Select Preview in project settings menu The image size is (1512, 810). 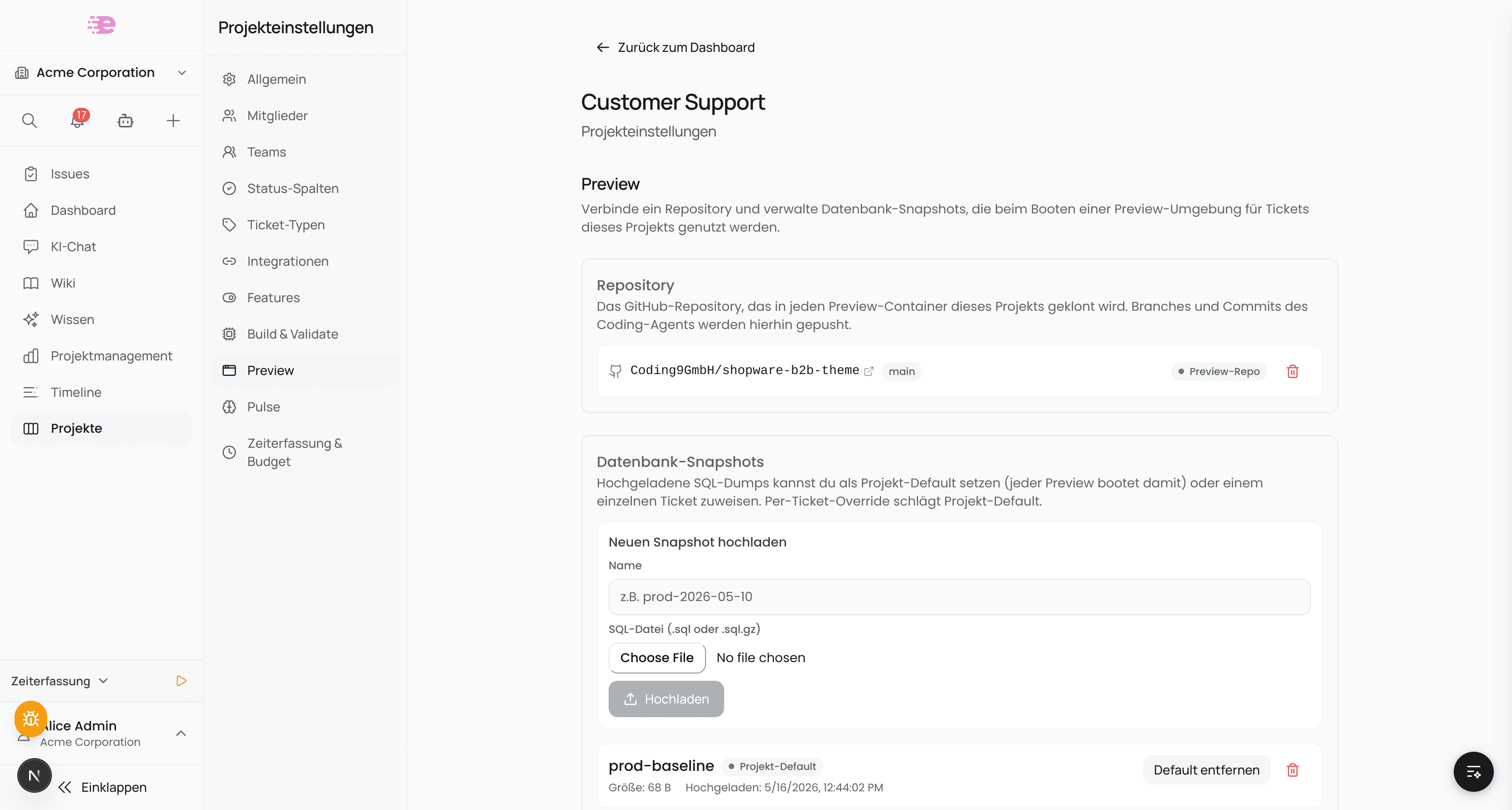tap(305, 370)
